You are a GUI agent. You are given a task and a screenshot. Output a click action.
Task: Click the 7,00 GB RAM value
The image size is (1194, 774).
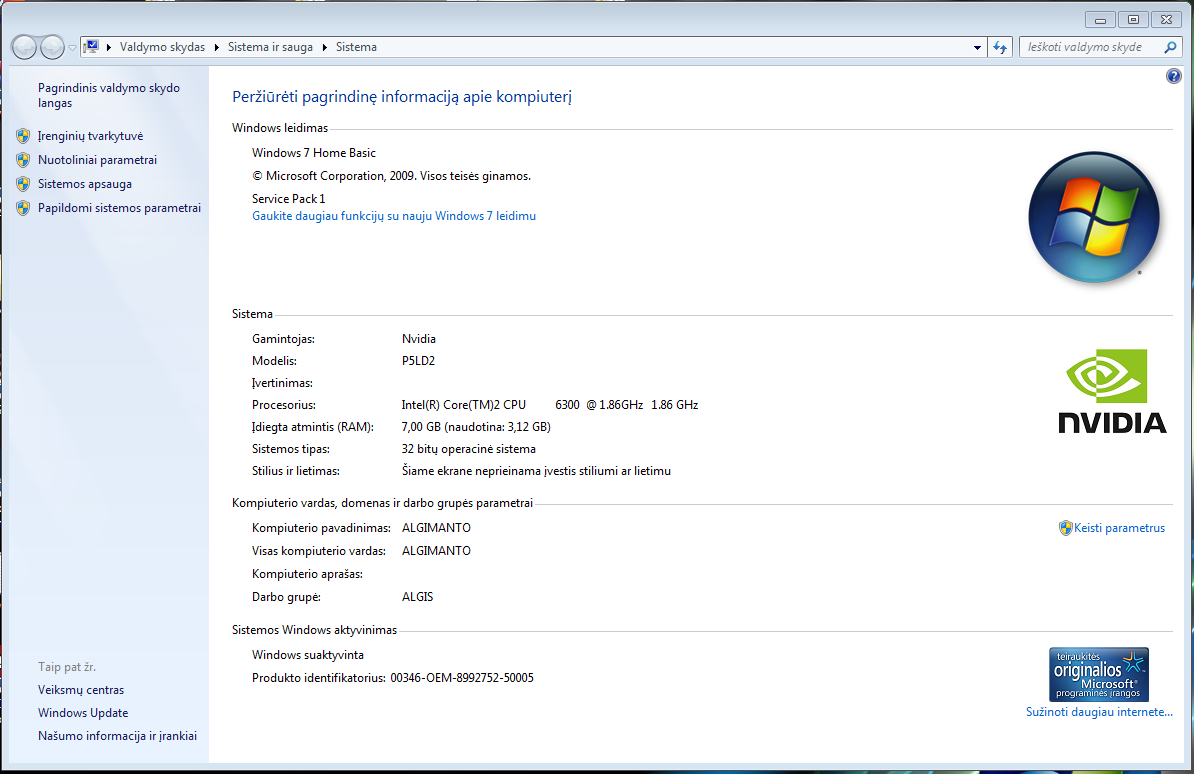pyautogui.click(x=476, y=427)
